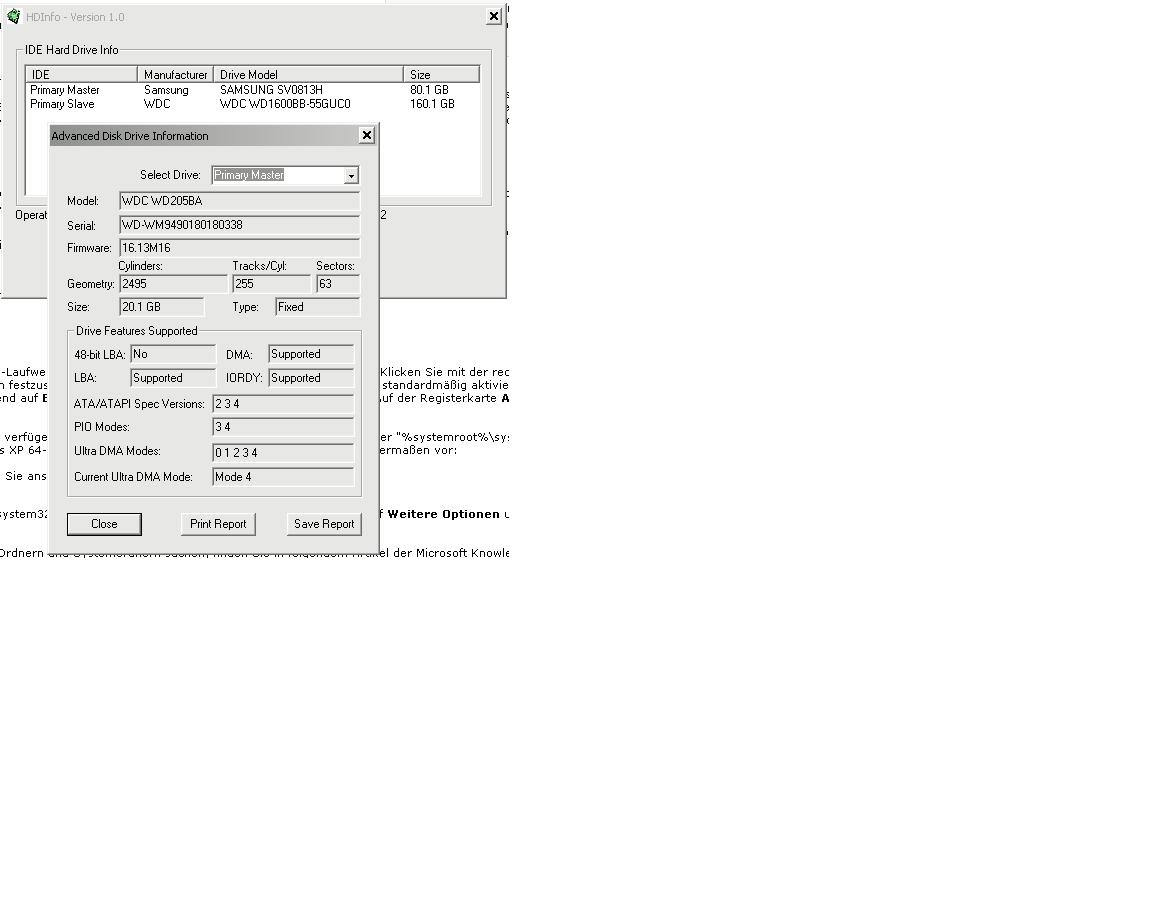1152x922 pixels.
Task: Click the WDC WD1600BB-55GUC0 drive model cell
Action: click(x=285, y=104)
